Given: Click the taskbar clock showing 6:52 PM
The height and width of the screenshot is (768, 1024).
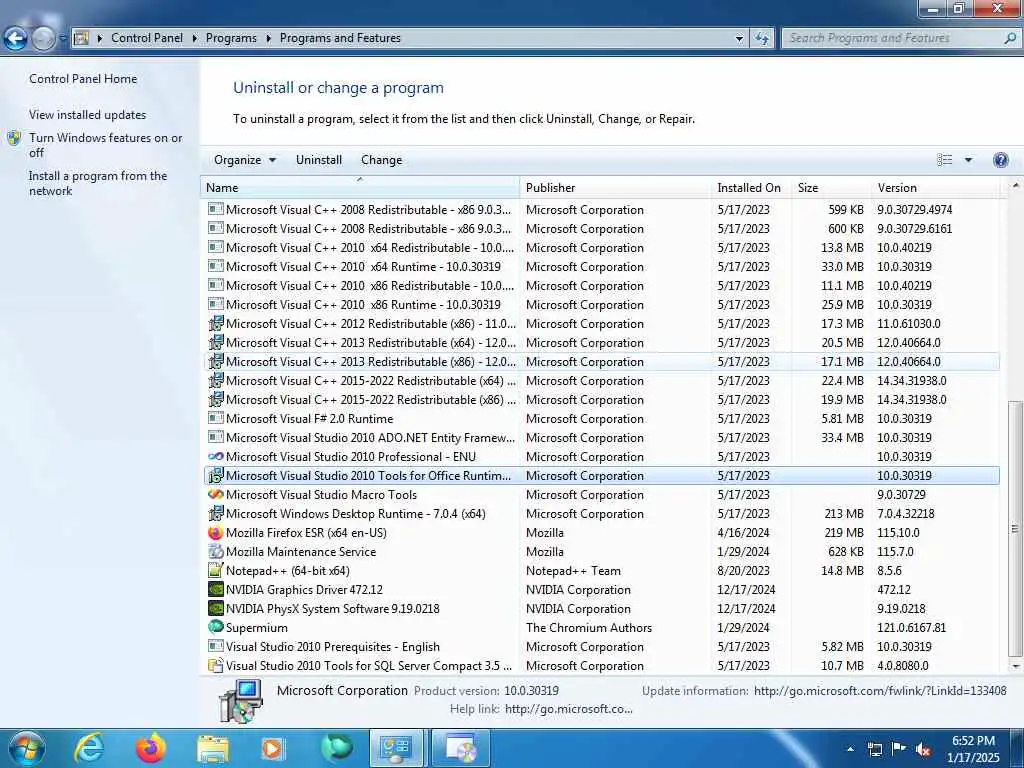Looking at the screenshot, I should click(x=973, y=749).
